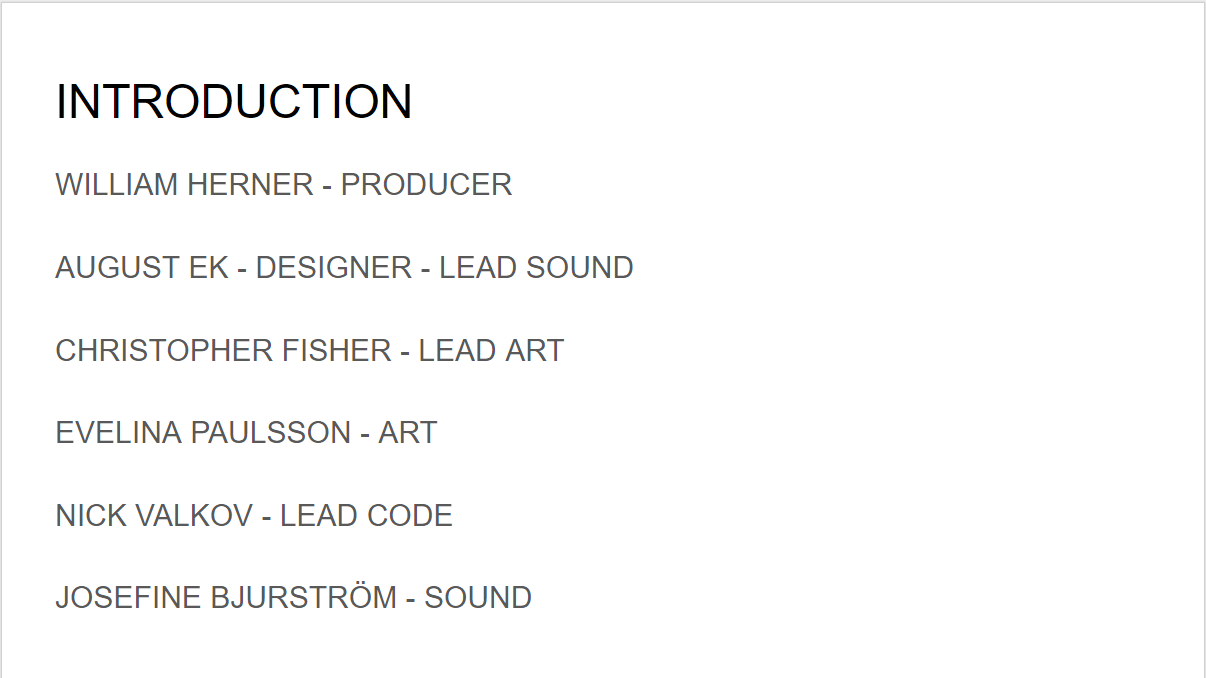Viewport: 1206px width, 678px height.
Task: Click the DESIGNER role text
Action: [333, 268]
